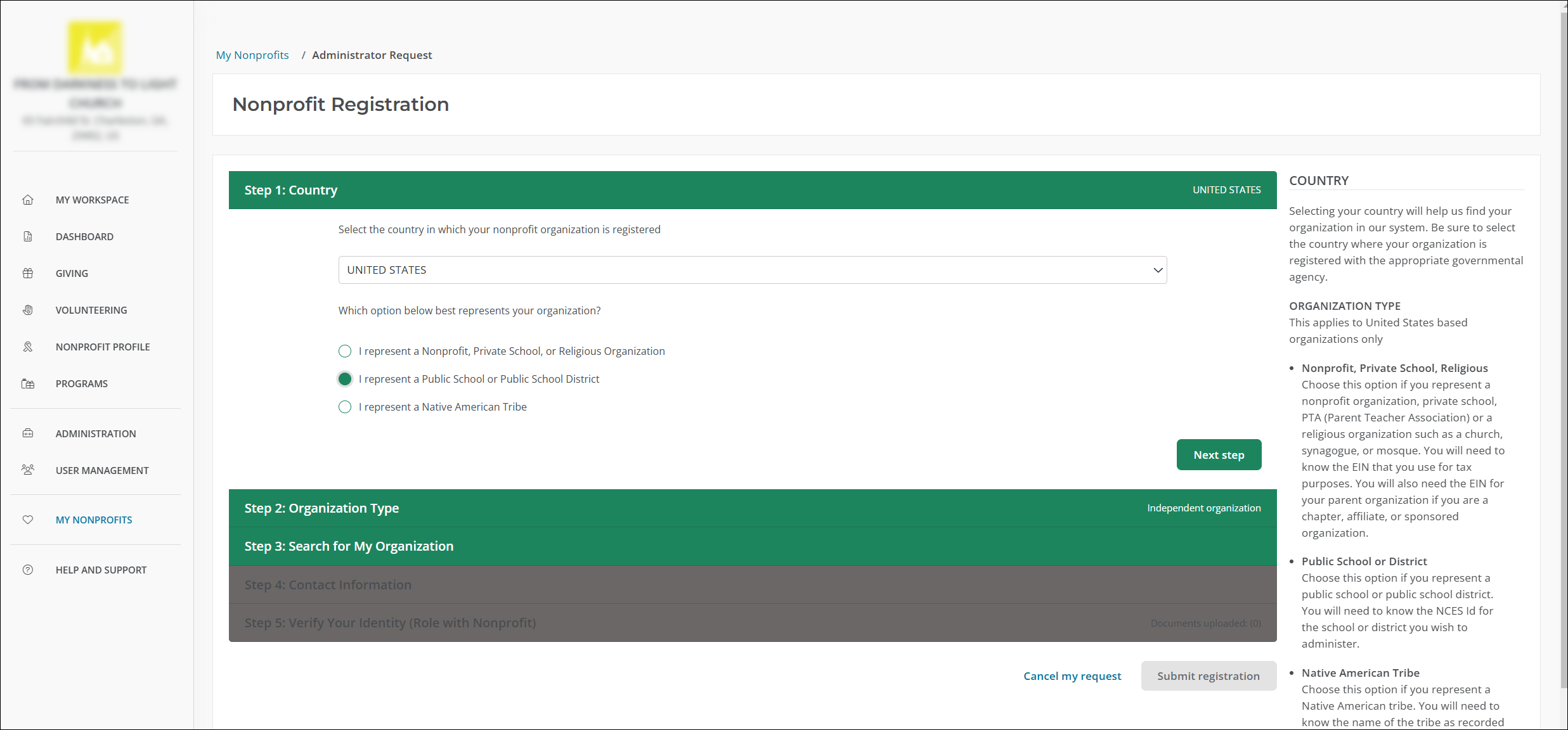The width and height of the screenshot is (1568, 730).
Task: Select Public School or District radio button
Action: 345,379
